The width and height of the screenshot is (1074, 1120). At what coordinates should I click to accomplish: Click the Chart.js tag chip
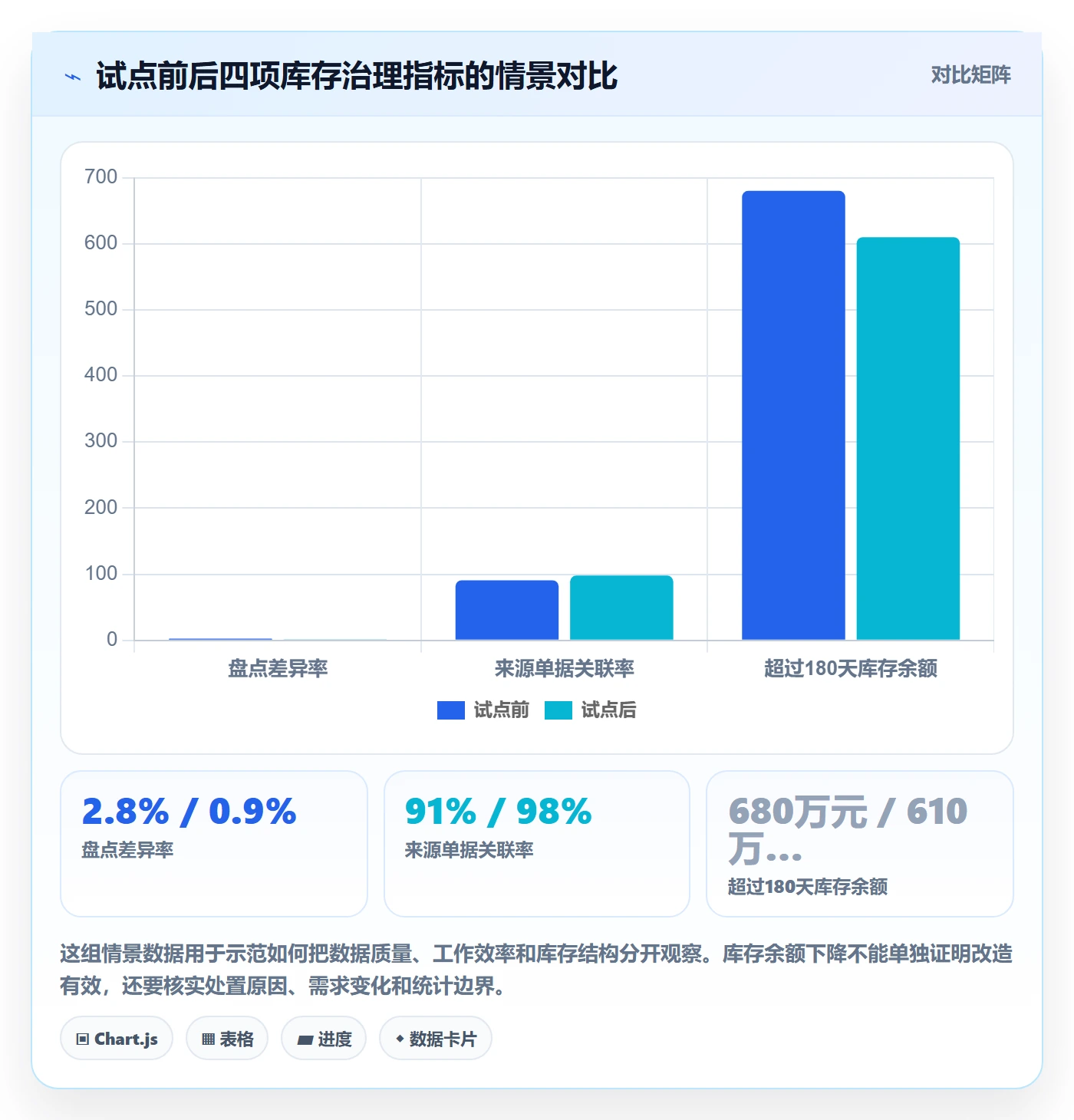coord(117,1039)
